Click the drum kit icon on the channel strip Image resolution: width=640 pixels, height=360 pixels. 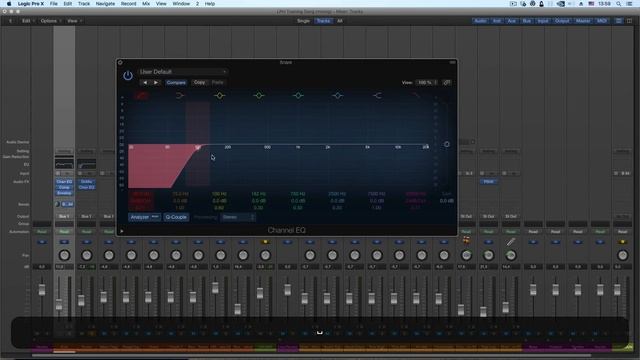pos(466,241)
